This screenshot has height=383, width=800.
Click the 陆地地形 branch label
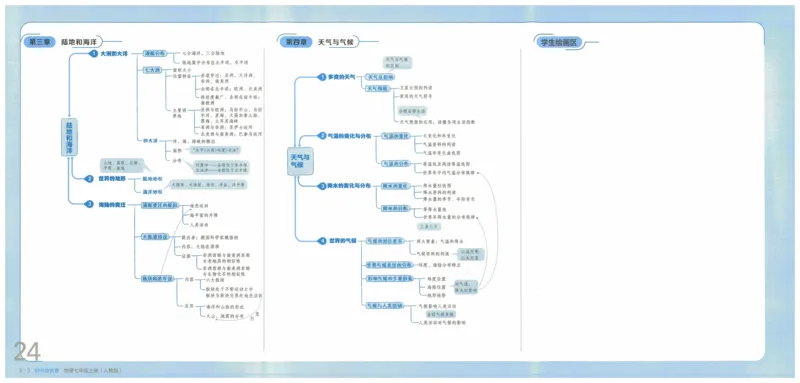point(152,179)
